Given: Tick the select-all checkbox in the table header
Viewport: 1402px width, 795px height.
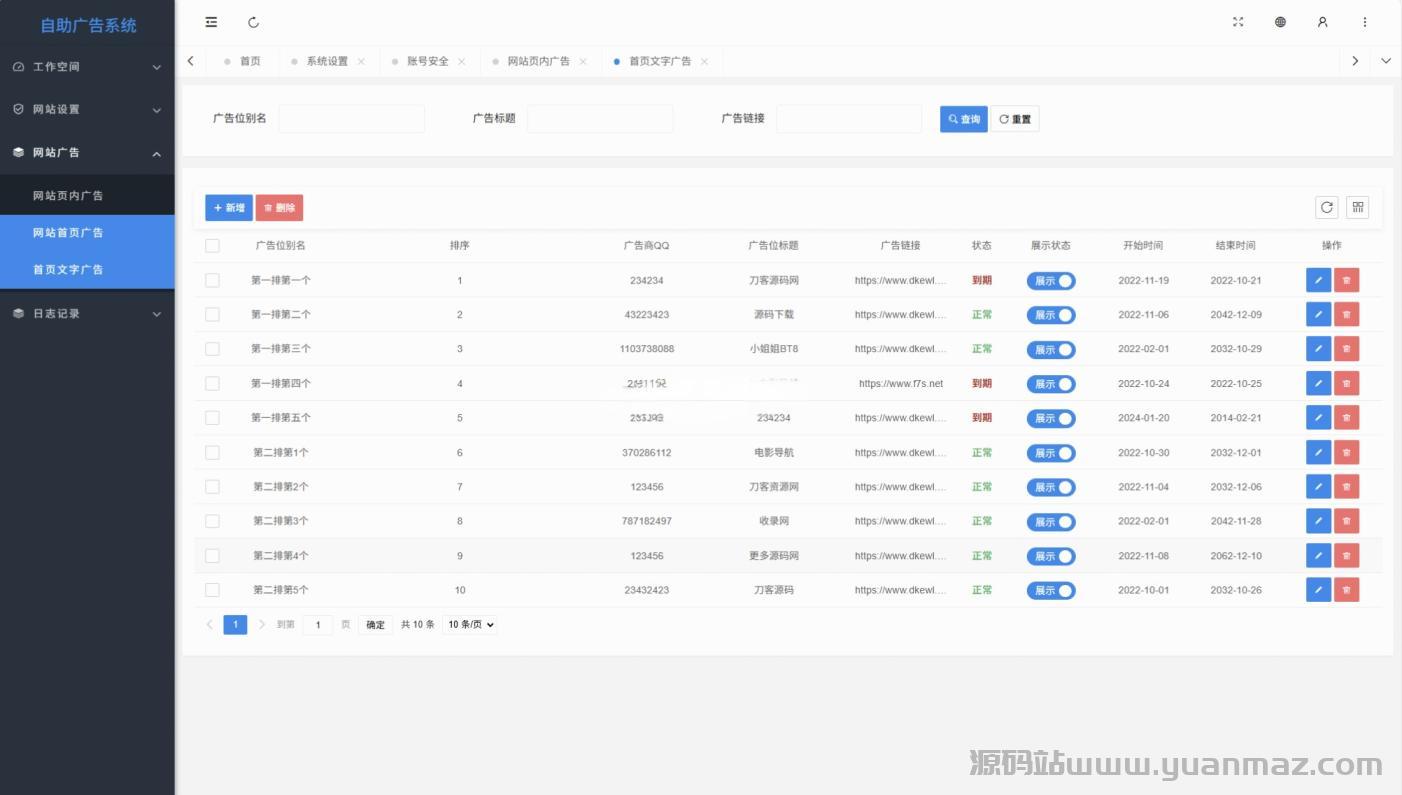Looking at the screenshot, I should pos(212,245).
